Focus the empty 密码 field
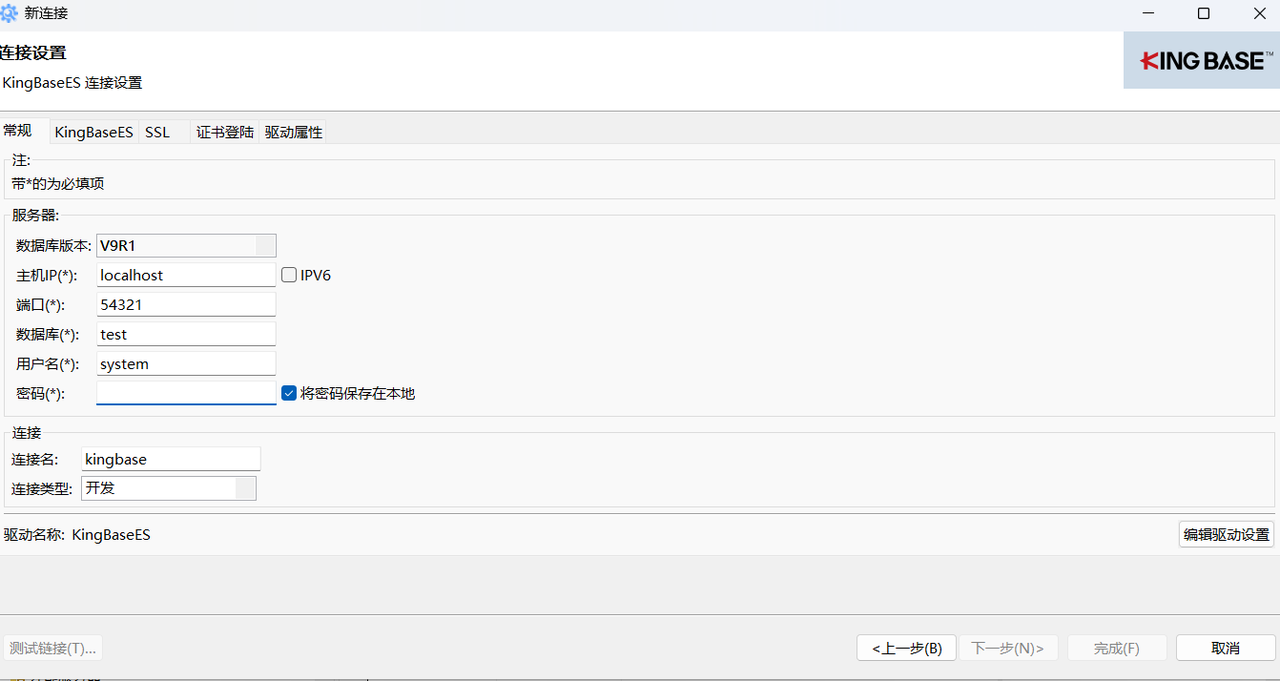The height and width of the screenshot is (681, 1280). (186, 393)
